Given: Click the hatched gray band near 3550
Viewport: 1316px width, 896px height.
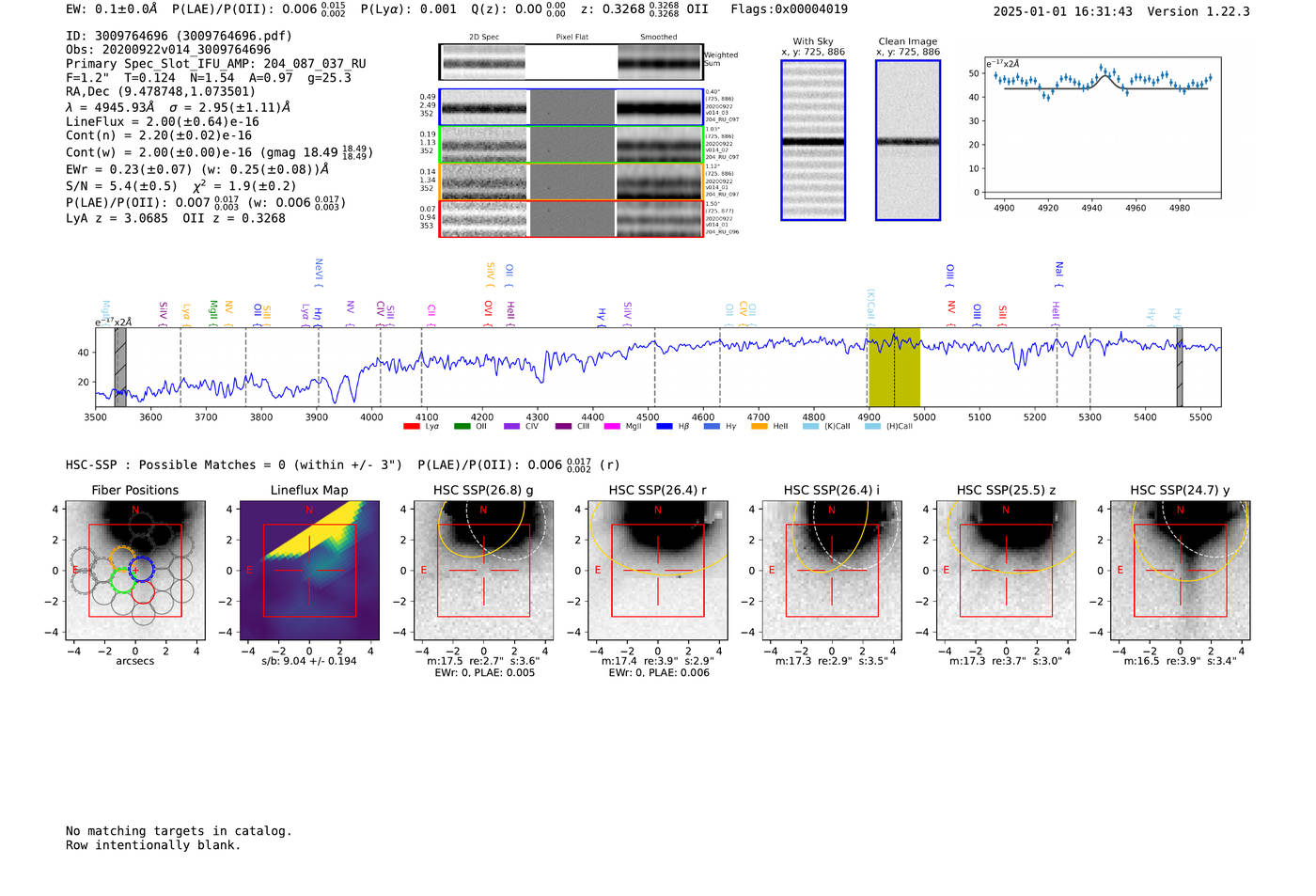Looking at the screenshot, I should [x=120, y=367].
